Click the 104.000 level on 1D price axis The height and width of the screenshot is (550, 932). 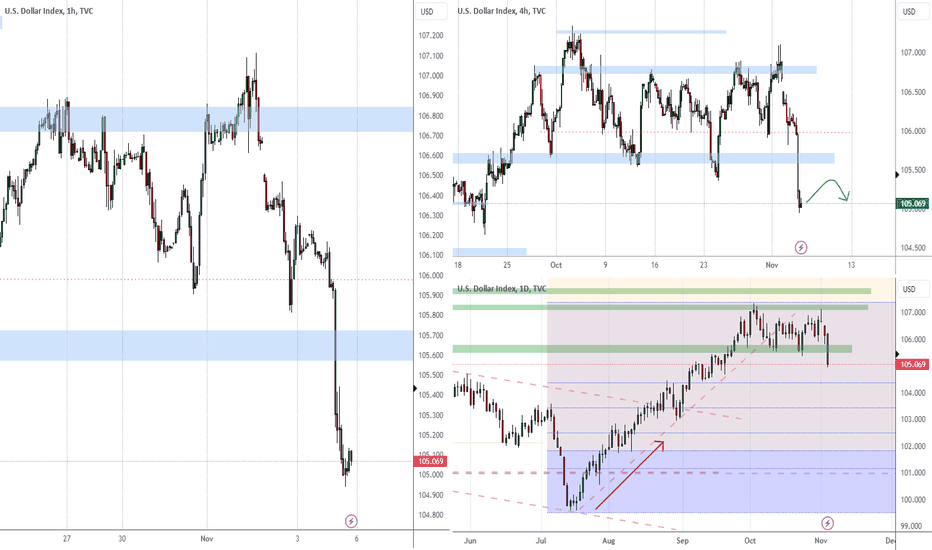[x=913, y=393]
